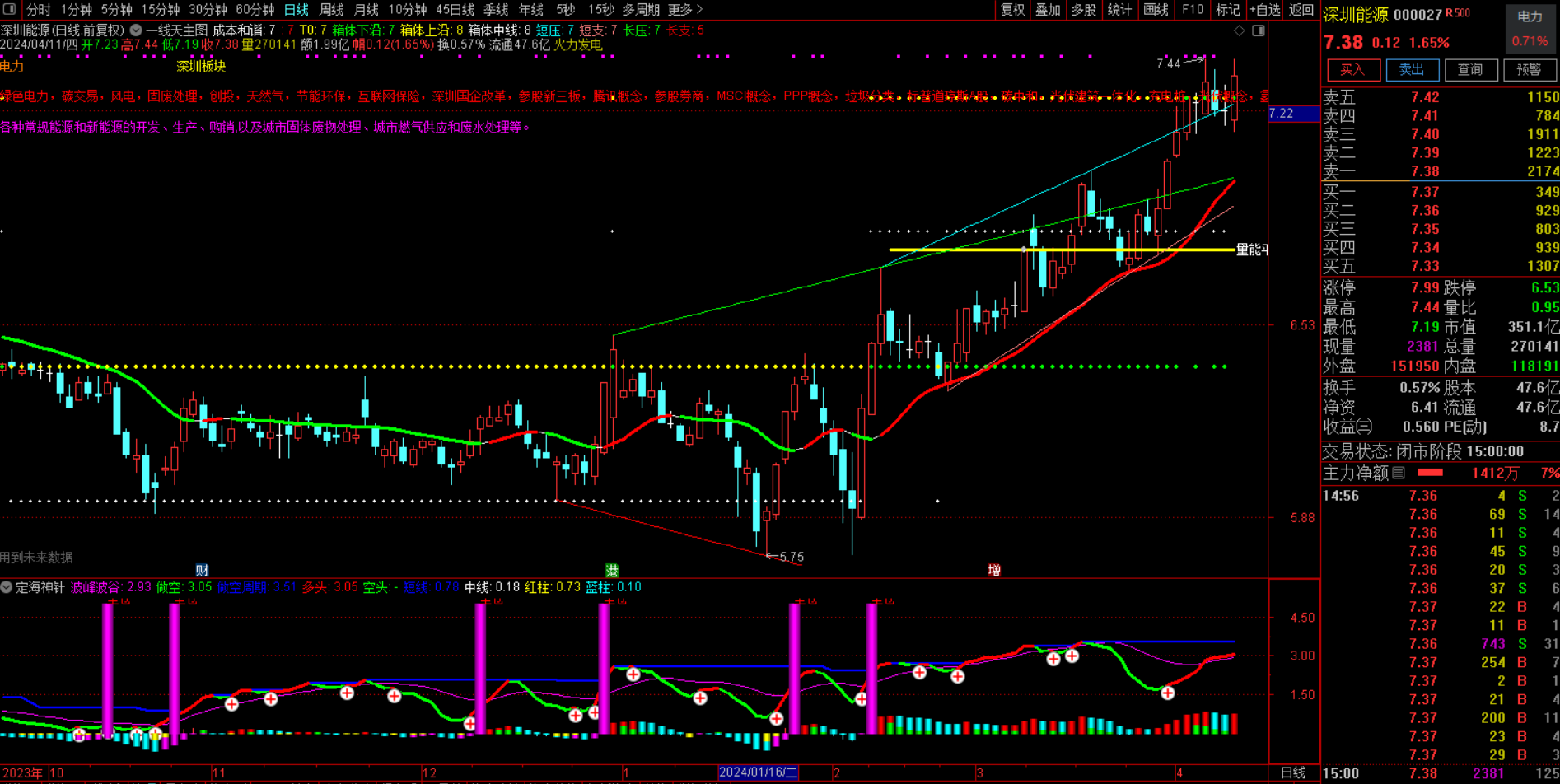Open the 统计 statistics tool

pos(1119,9)
